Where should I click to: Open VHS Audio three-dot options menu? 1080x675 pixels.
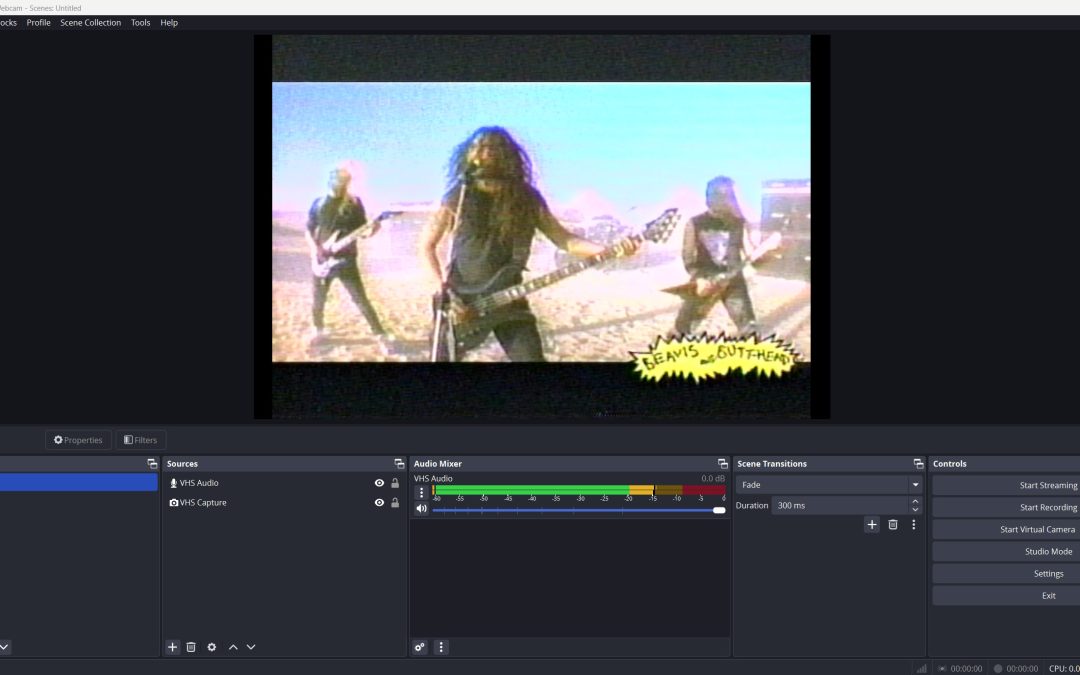pos(421,492)
